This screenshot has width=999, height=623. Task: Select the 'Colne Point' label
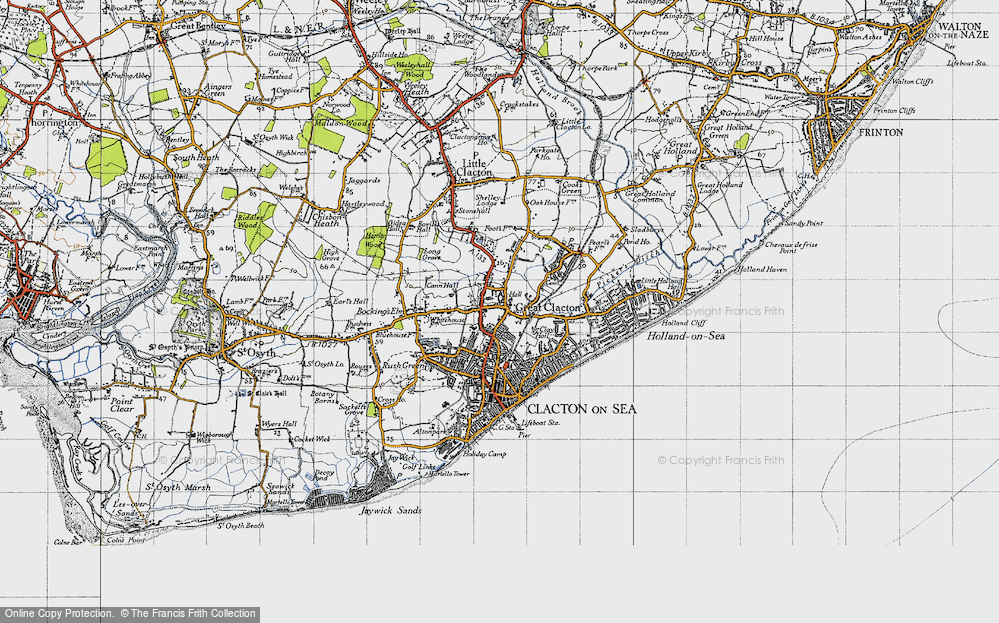pos(126,540)
